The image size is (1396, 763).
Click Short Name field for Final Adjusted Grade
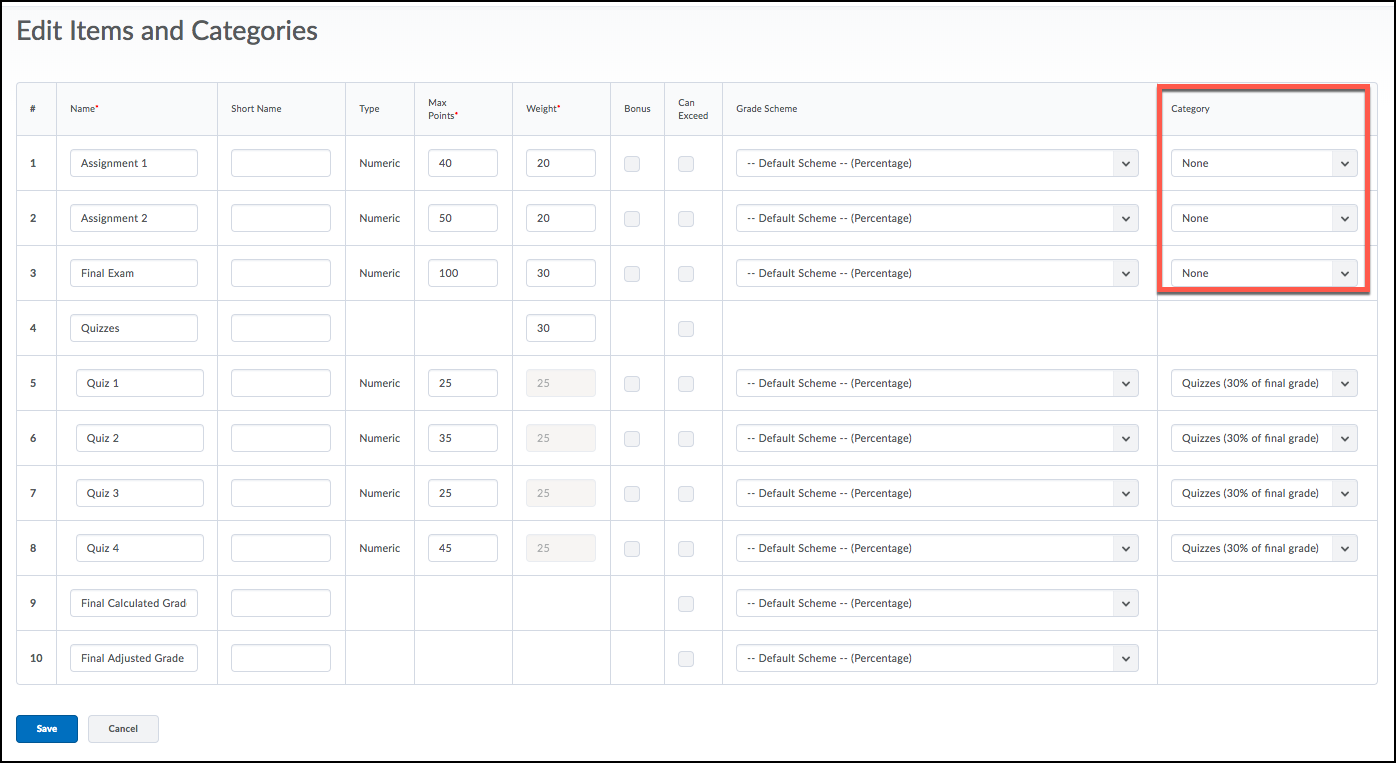point(281,658)
